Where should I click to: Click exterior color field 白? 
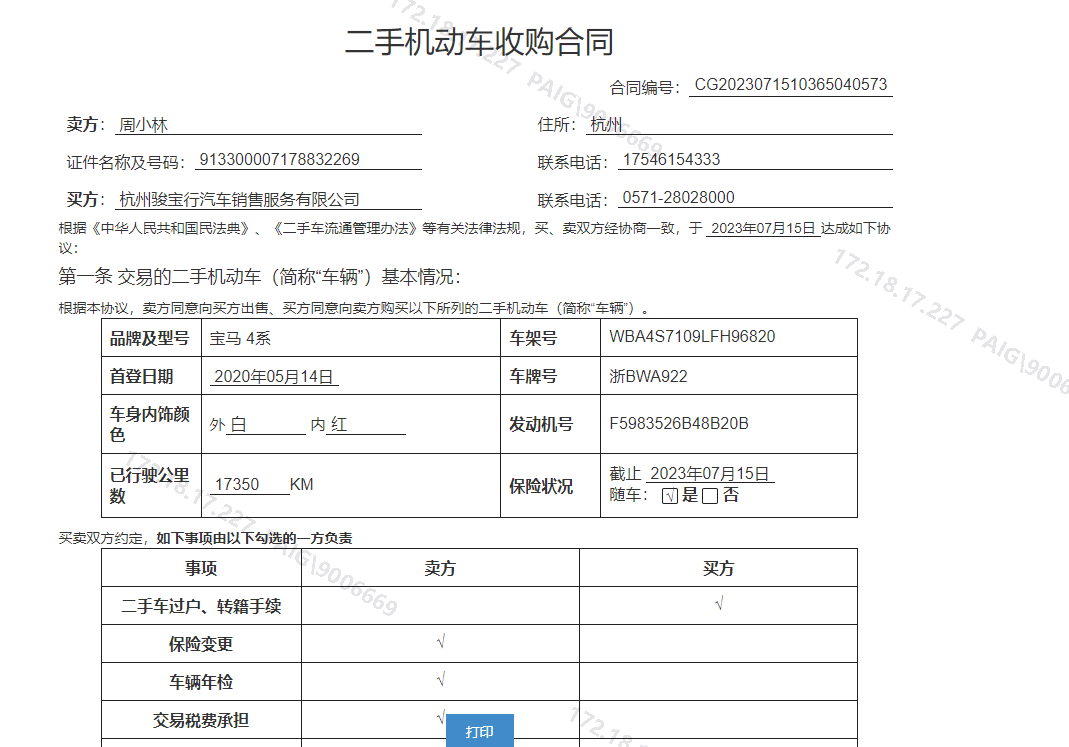[266, 425]
